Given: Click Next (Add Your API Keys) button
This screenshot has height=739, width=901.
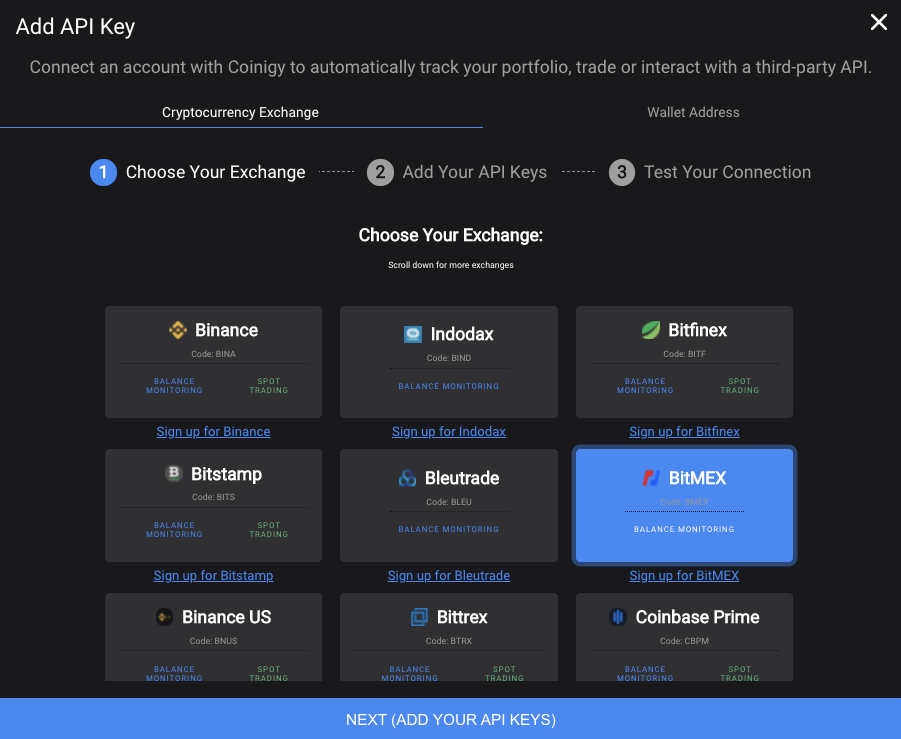Looking at the screenshot, I should [x=450, y=719].
